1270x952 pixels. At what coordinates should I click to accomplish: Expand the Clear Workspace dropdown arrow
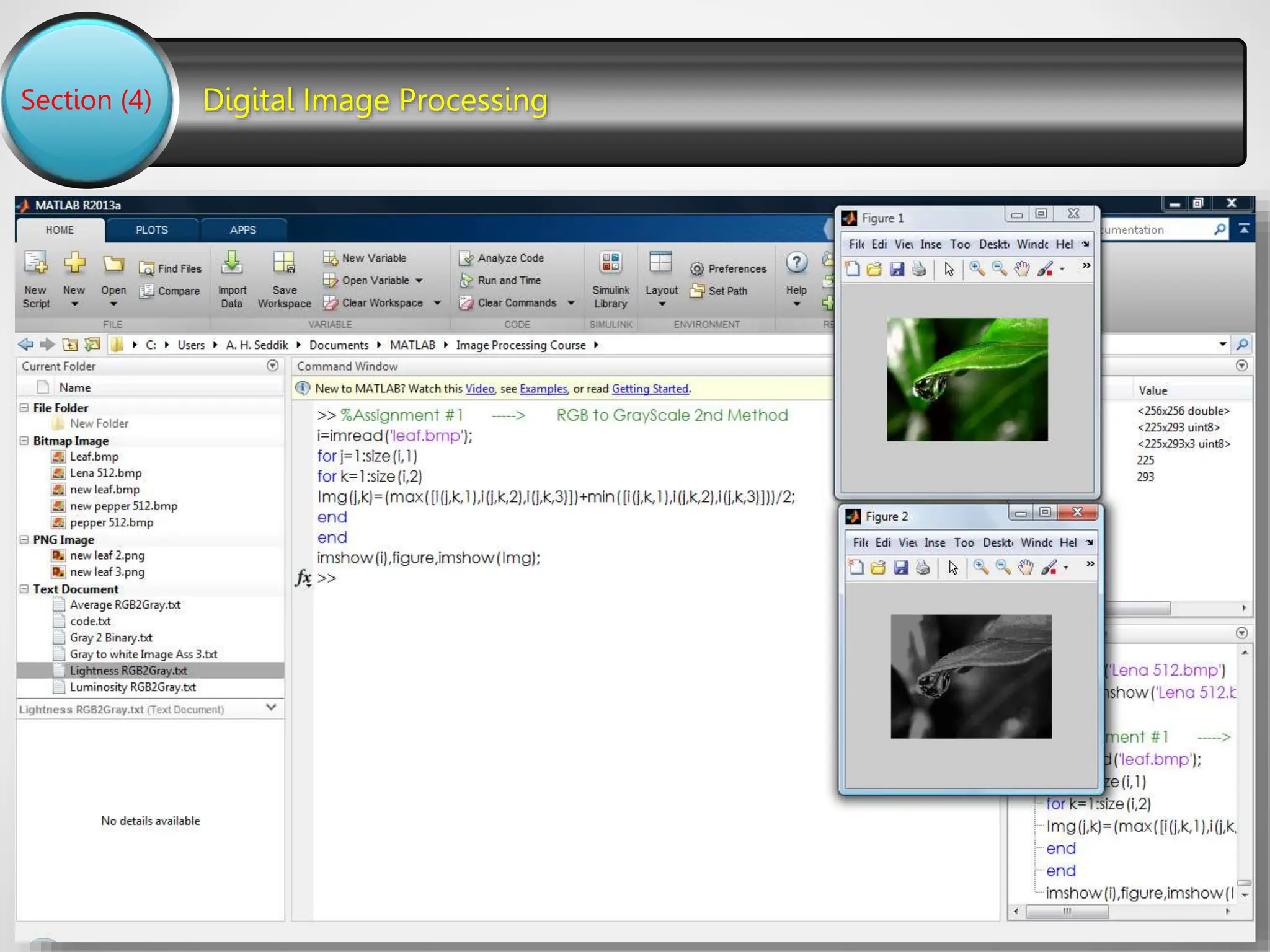coord(437,302)
